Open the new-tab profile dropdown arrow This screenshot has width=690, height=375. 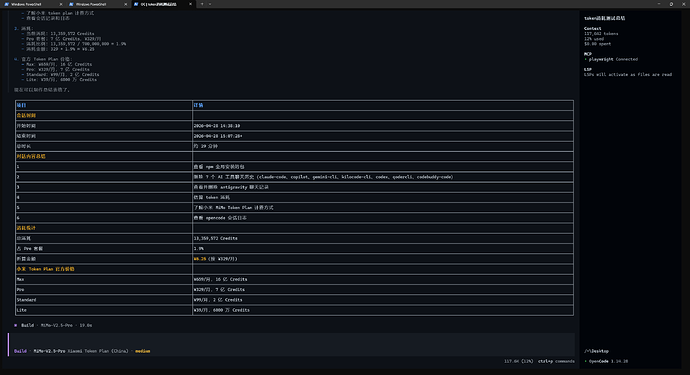[210, 4]
